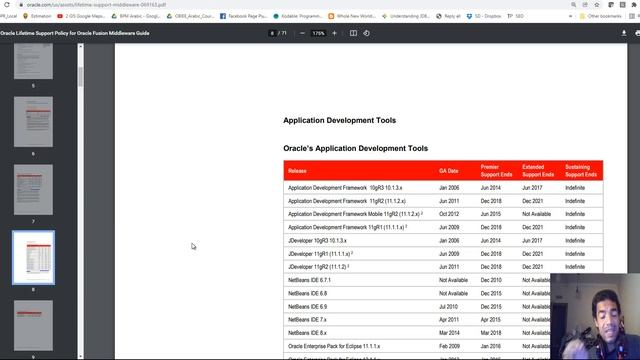Click Feb 2009 GA date cell
The height and width of the screenshot is (360, 640).
(x=449, y=346)
